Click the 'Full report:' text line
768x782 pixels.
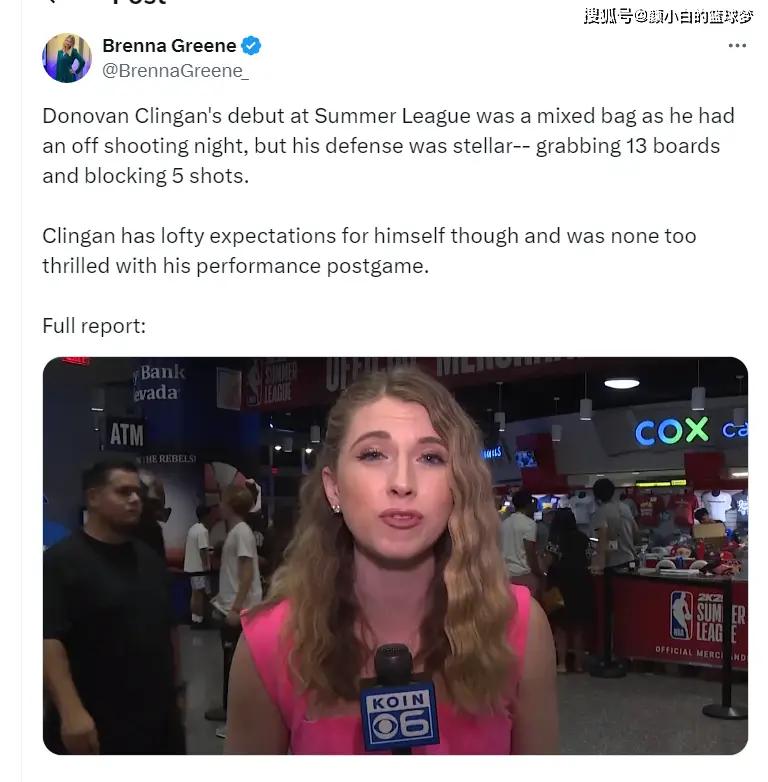[94, 326]
